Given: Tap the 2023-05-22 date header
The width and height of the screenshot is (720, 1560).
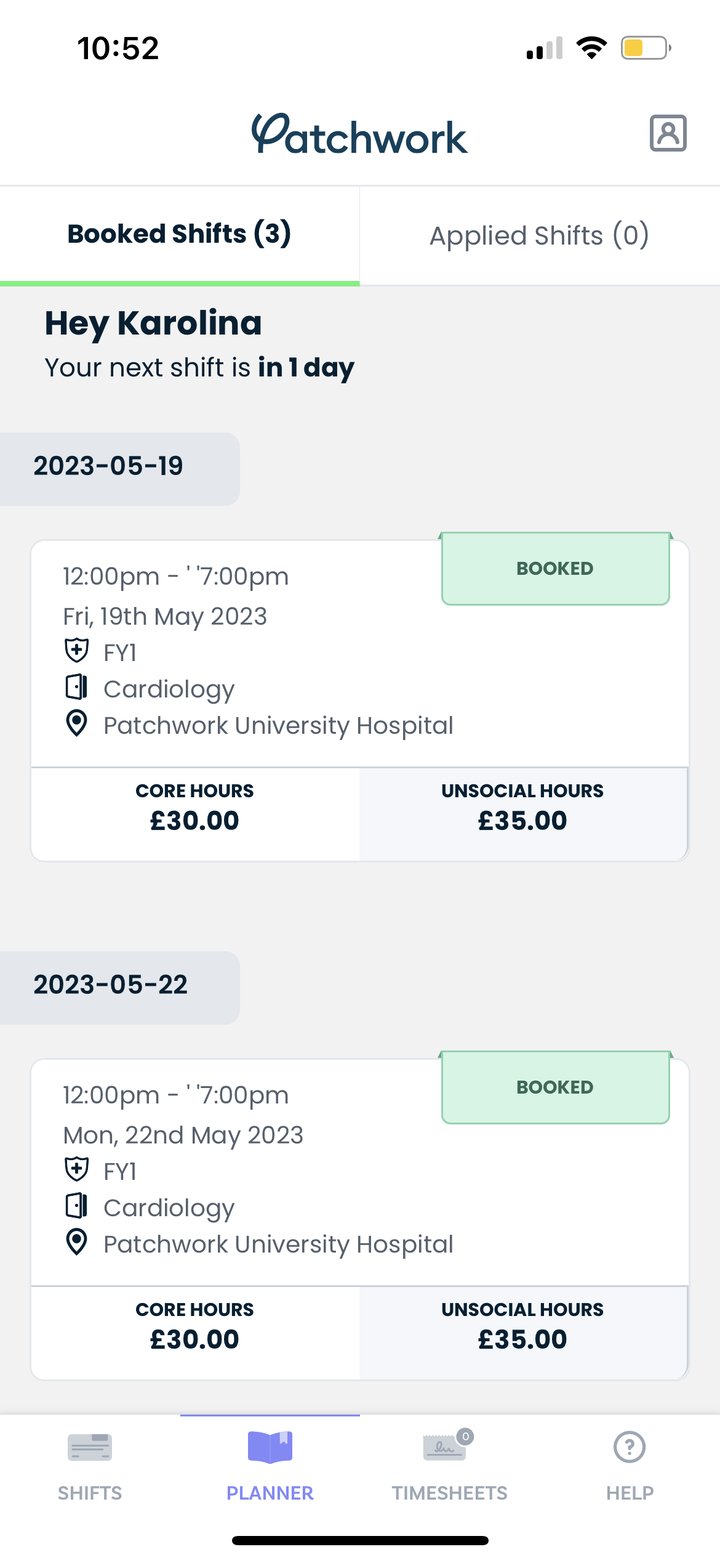Looking at the screenshot, I should 110,985.
